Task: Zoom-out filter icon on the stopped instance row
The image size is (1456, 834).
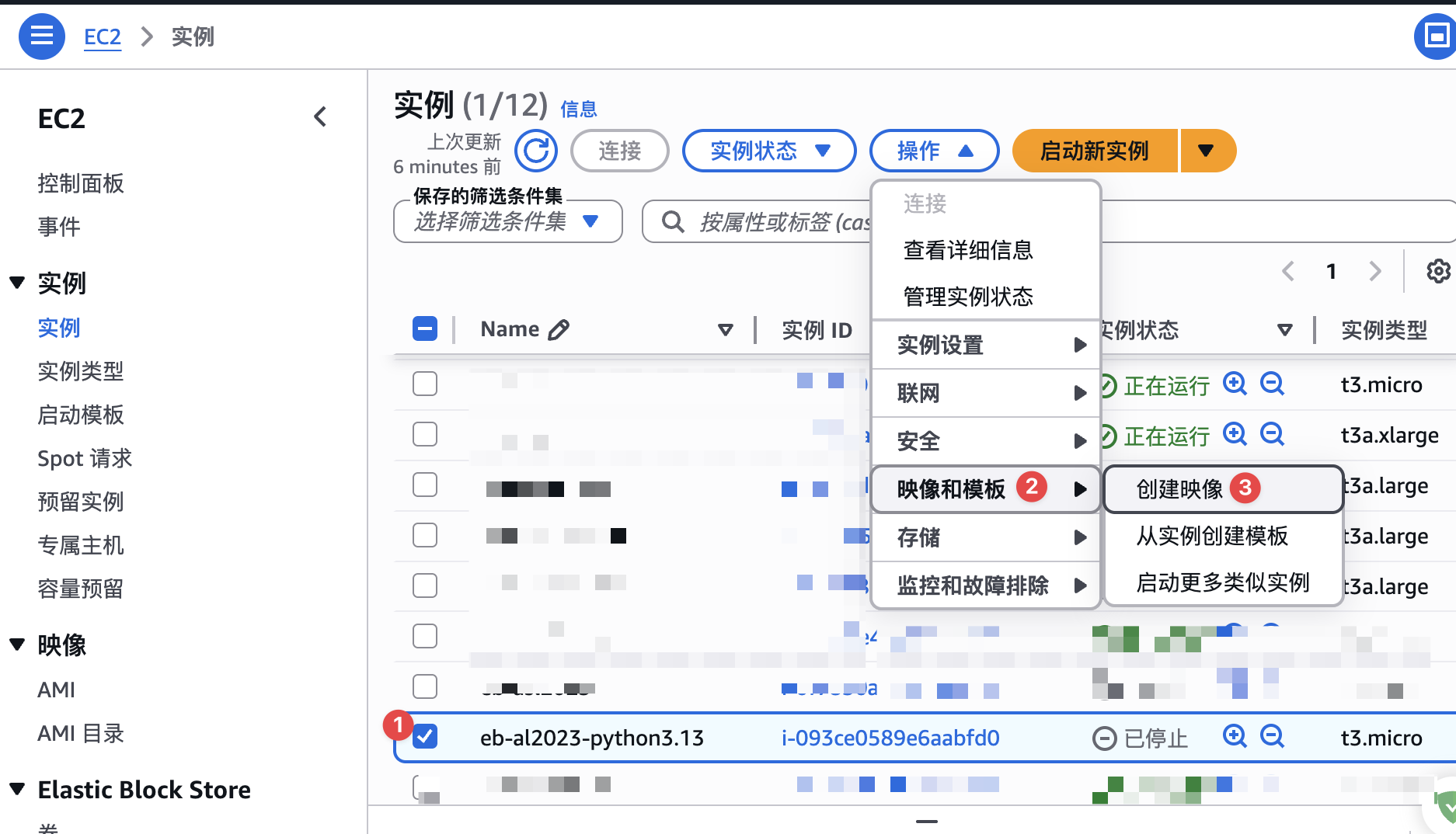Action: click(1272, 735)
